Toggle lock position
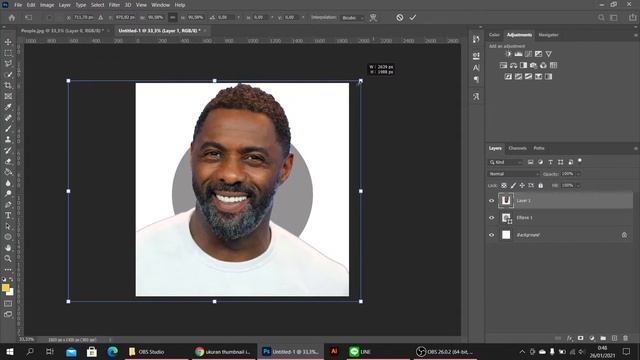The image size is (640, 360). 522,185
